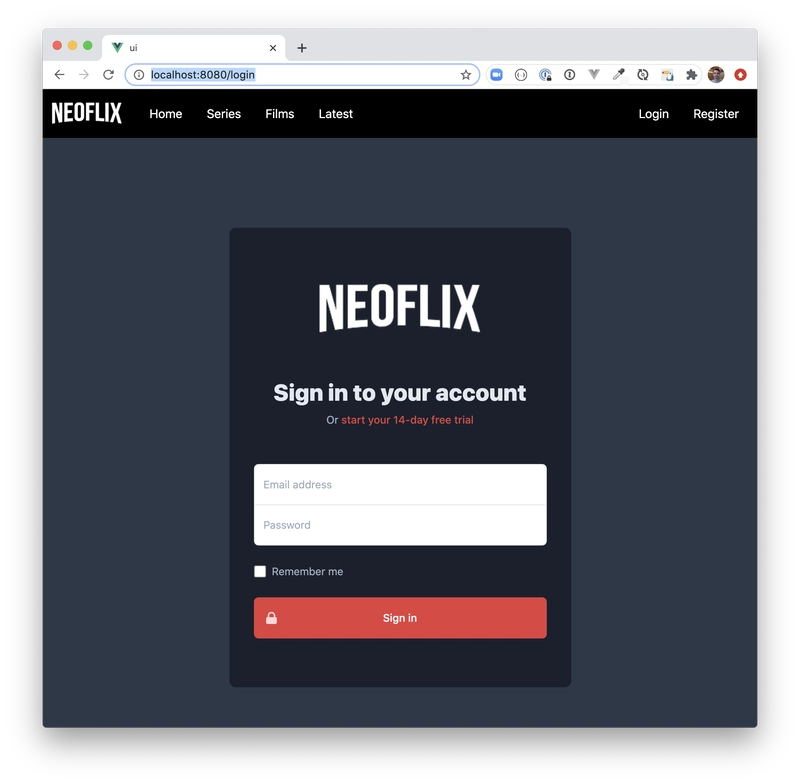This screenshot has width=800, height=784.
Task: View site info icon in address bar
Action: tap(139, 75)
